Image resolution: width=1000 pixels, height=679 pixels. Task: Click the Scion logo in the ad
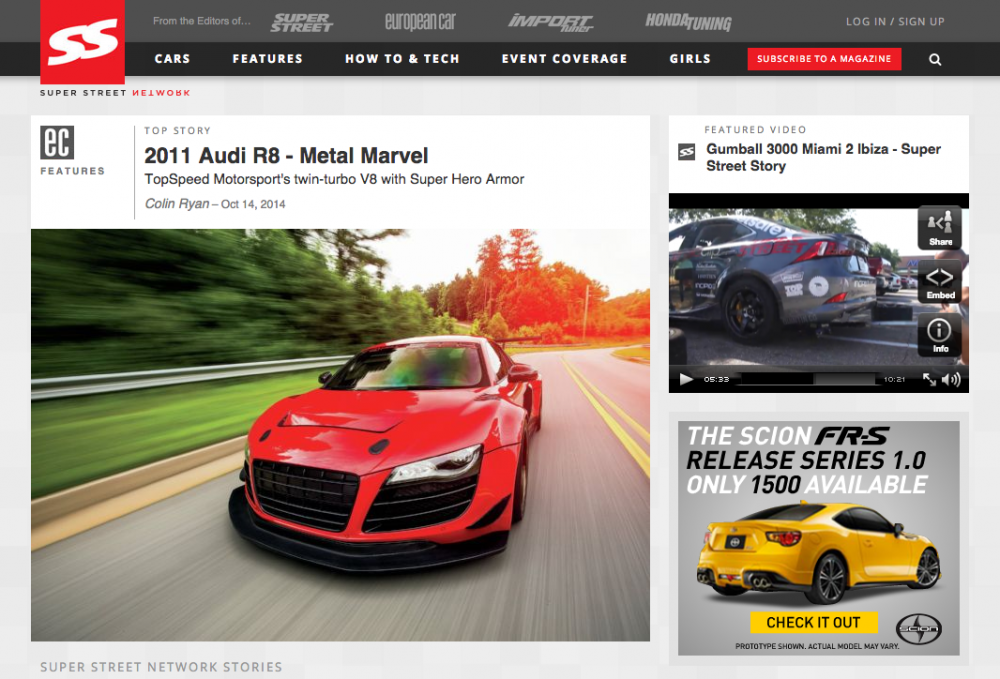[x=919, y=629]
